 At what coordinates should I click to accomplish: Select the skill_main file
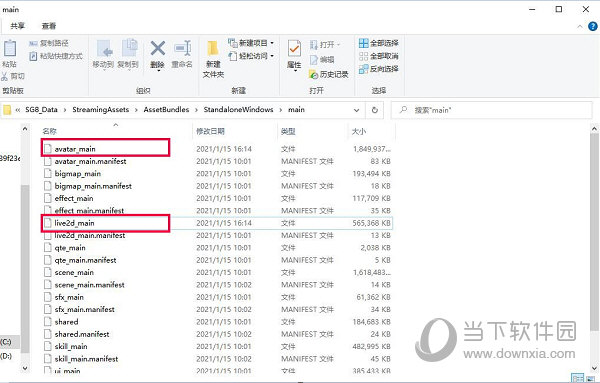[71, 347]
